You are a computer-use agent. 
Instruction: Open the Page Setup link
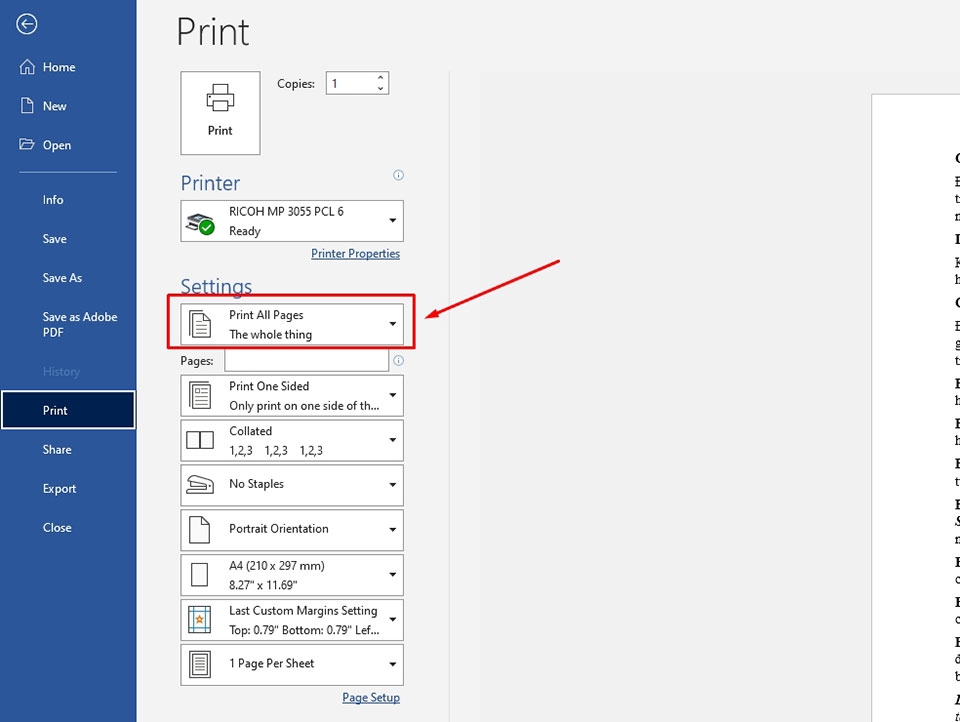click(x=371, y=698)
